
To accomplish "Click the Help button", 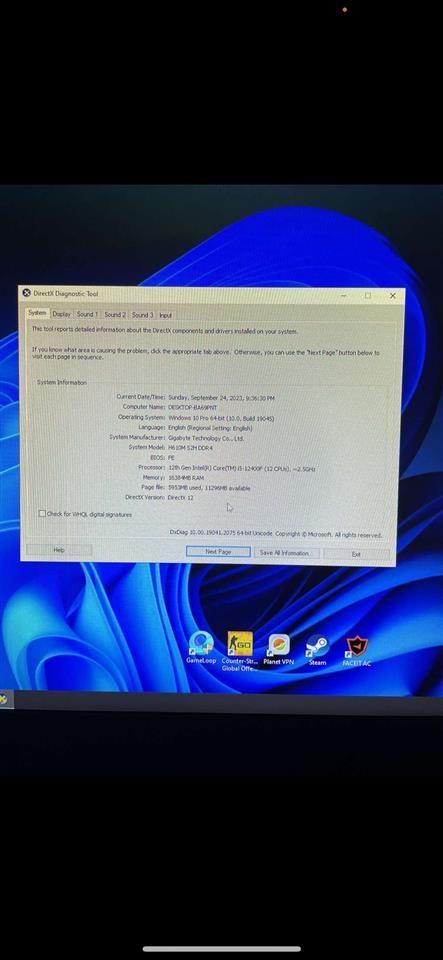I will pos(59,550).
